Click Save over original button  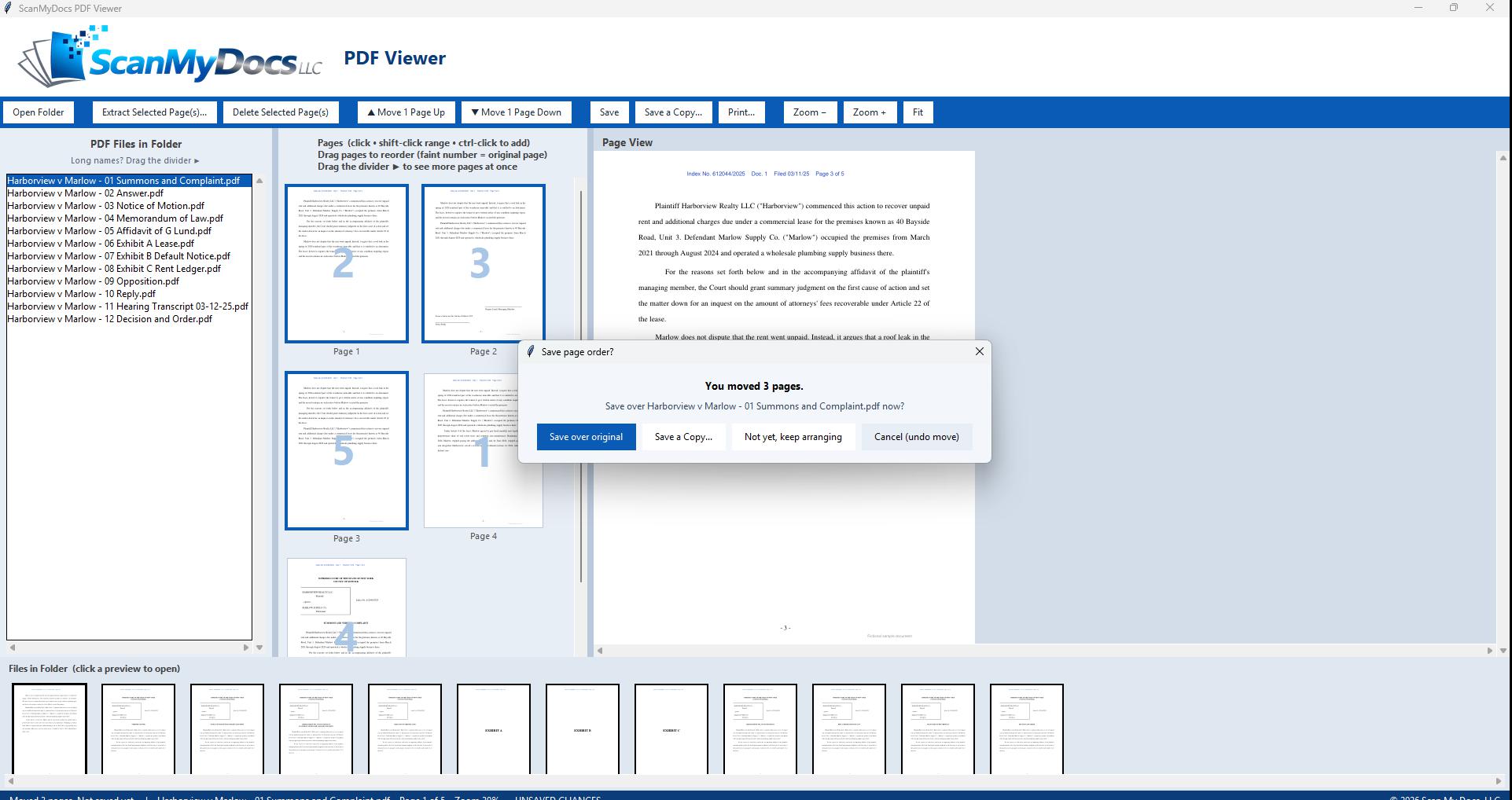[x=586, y=437]
